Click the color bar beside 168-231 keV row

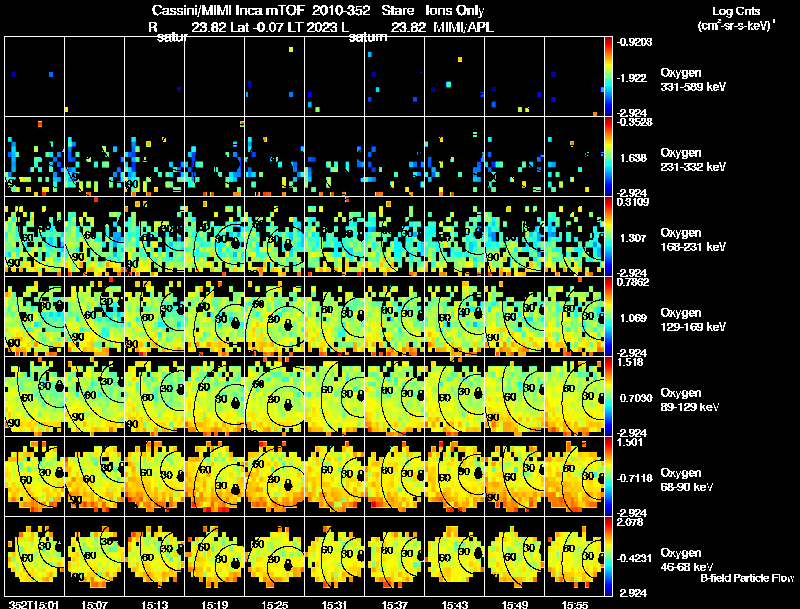pyautogui.click(x=608, y=237)
